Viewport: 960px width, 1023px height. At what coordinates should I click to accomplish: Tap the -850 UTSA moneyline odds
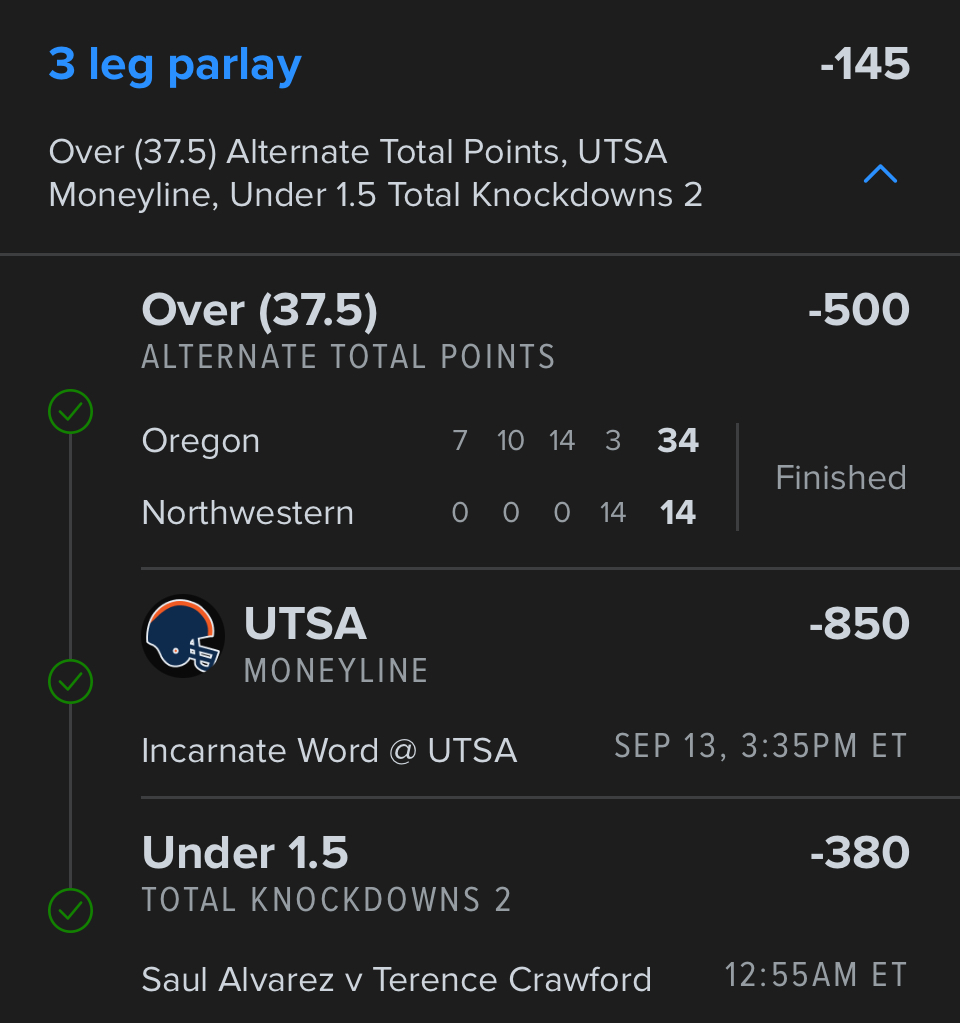(858, 625)
